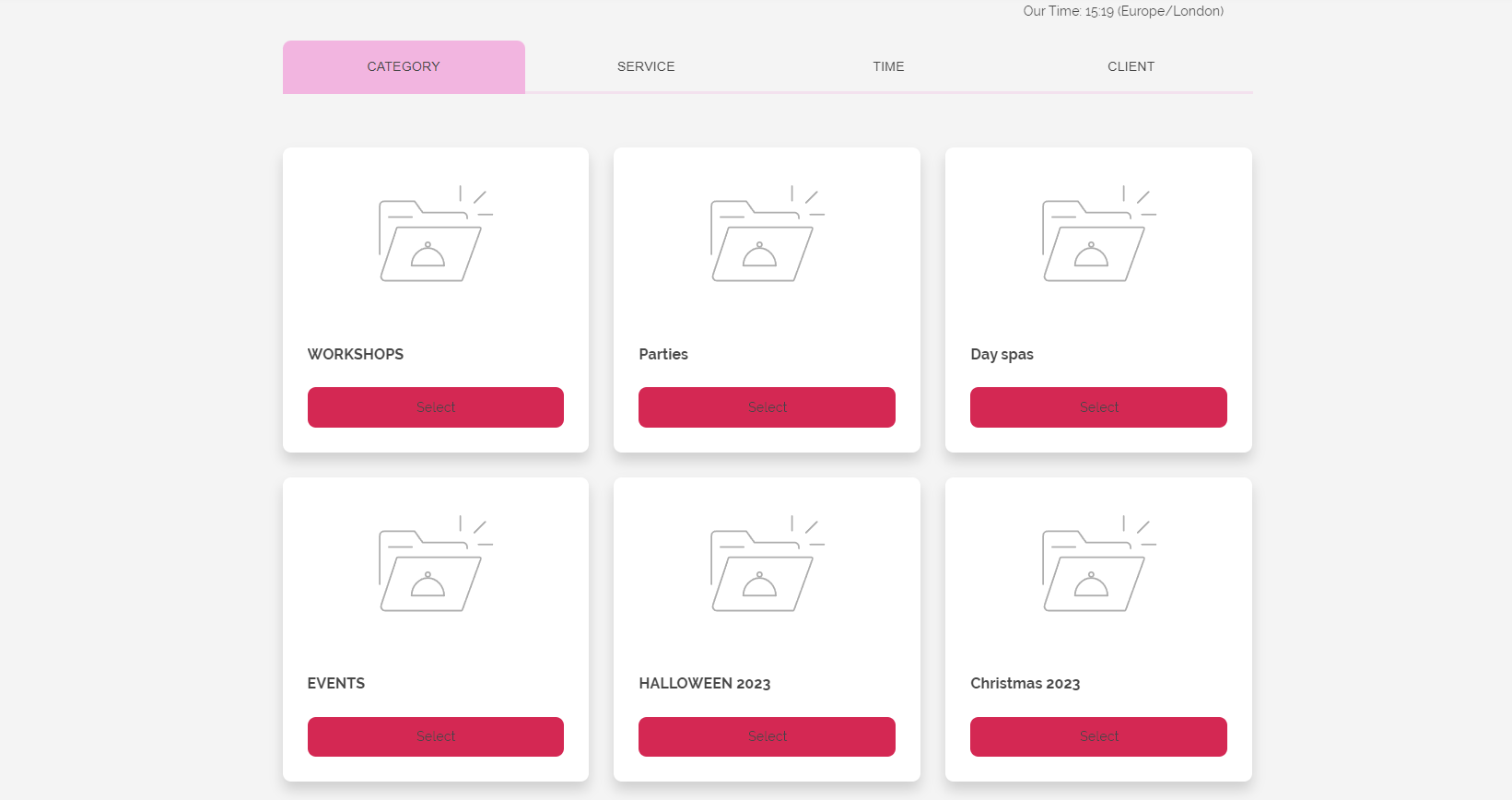Select the CATEGORY tab
The height and width of the screenshot is (800, 1512).
pos(404,66)
